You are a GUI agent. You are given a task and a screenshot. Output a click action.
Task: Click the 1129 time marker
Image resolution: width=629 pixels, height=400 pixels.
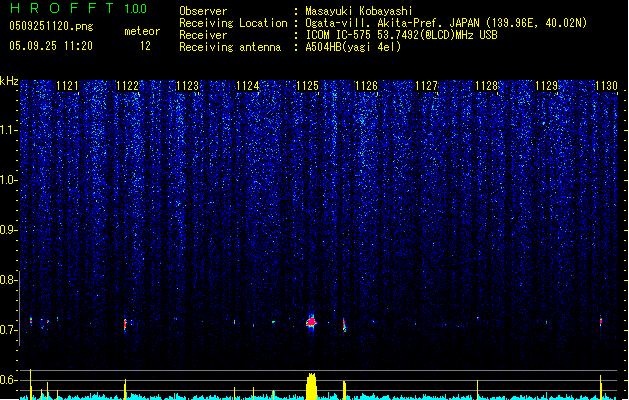click(x=546, y=86)
